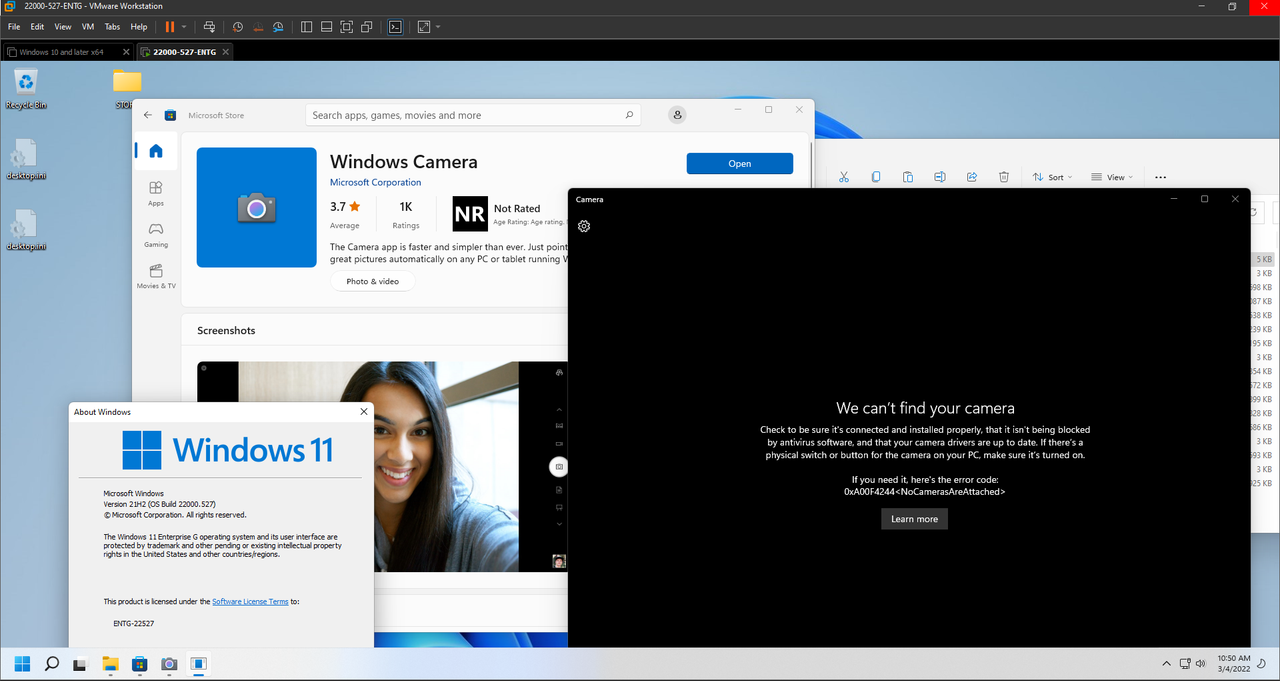This screenshot has width=1280, height=681.
Task: Expand the Sort dropdown in File Explorer
Action: pos(1052,177)
